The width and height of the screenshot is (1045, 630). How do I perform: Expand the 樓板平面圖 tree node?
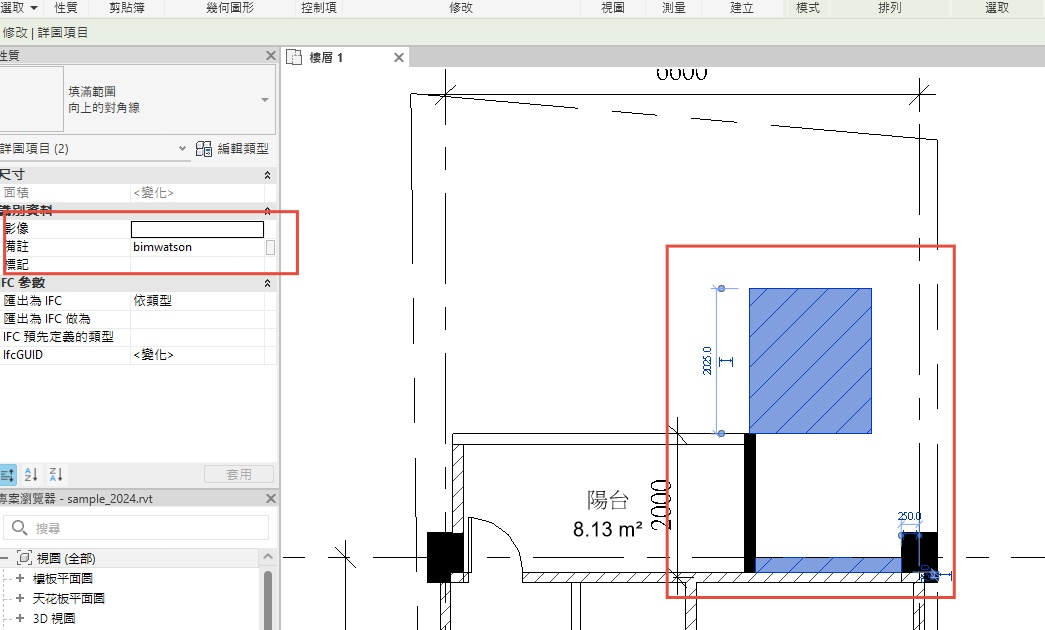point(19,578)
